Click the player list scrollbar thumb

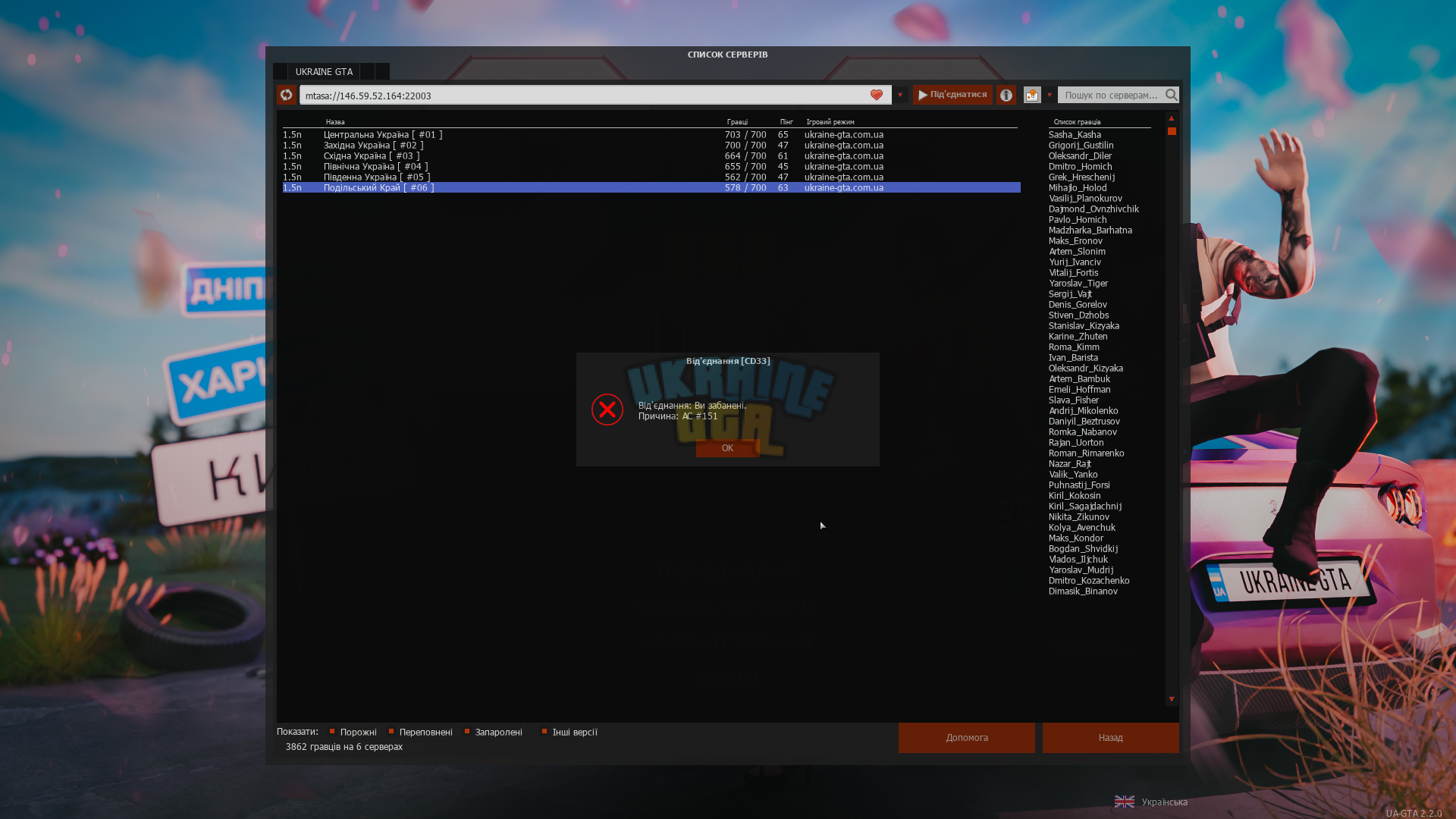(1172, 131)
